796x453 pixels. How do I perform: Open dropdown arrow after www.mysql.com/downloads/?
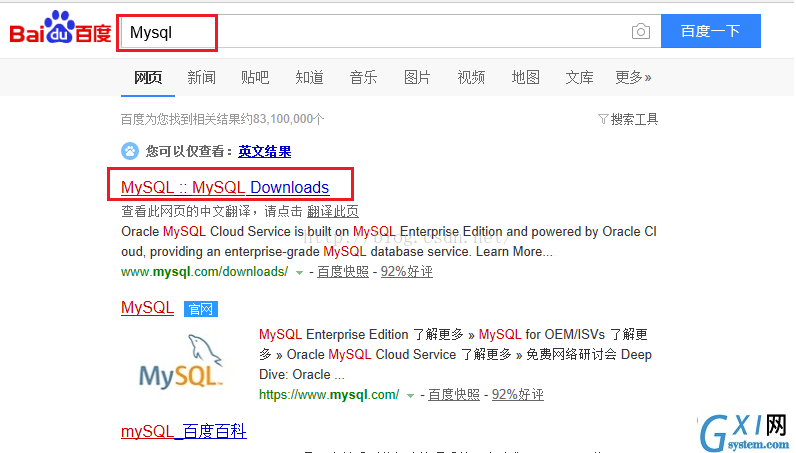pos(300,273)
